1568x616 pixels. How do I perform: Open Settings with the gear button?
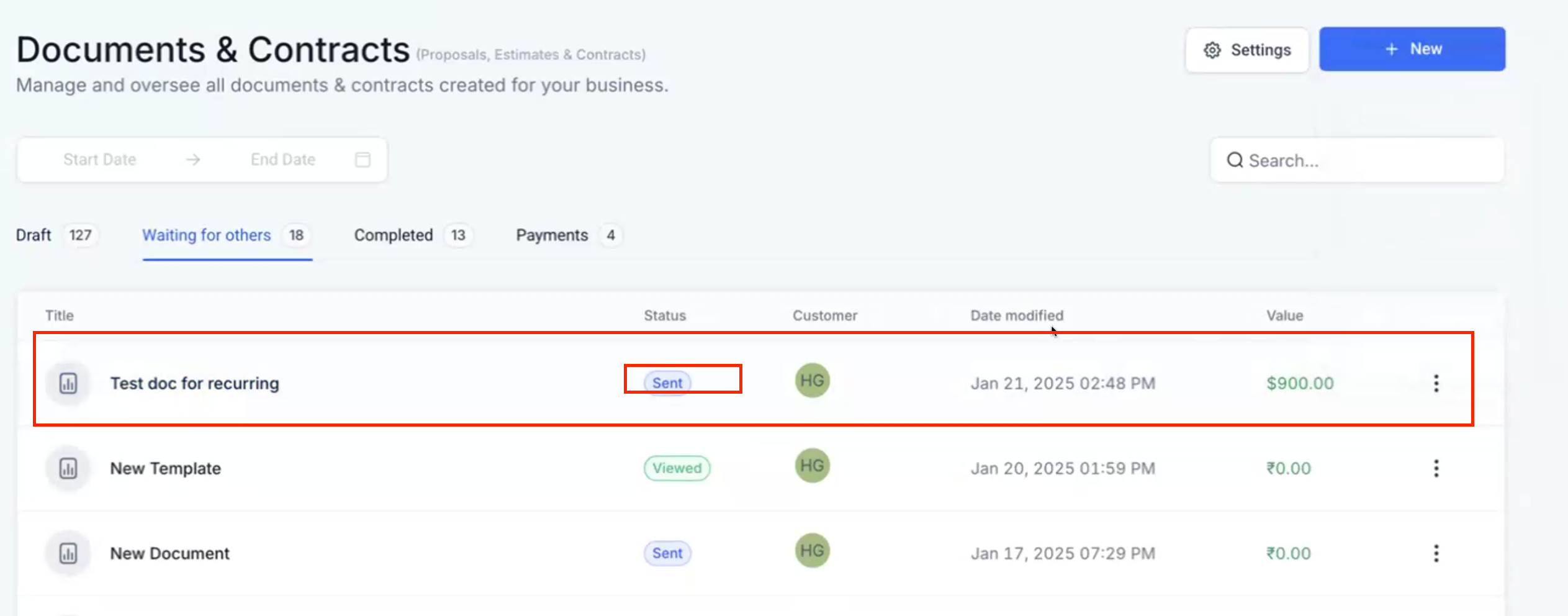pos(1246,50)
